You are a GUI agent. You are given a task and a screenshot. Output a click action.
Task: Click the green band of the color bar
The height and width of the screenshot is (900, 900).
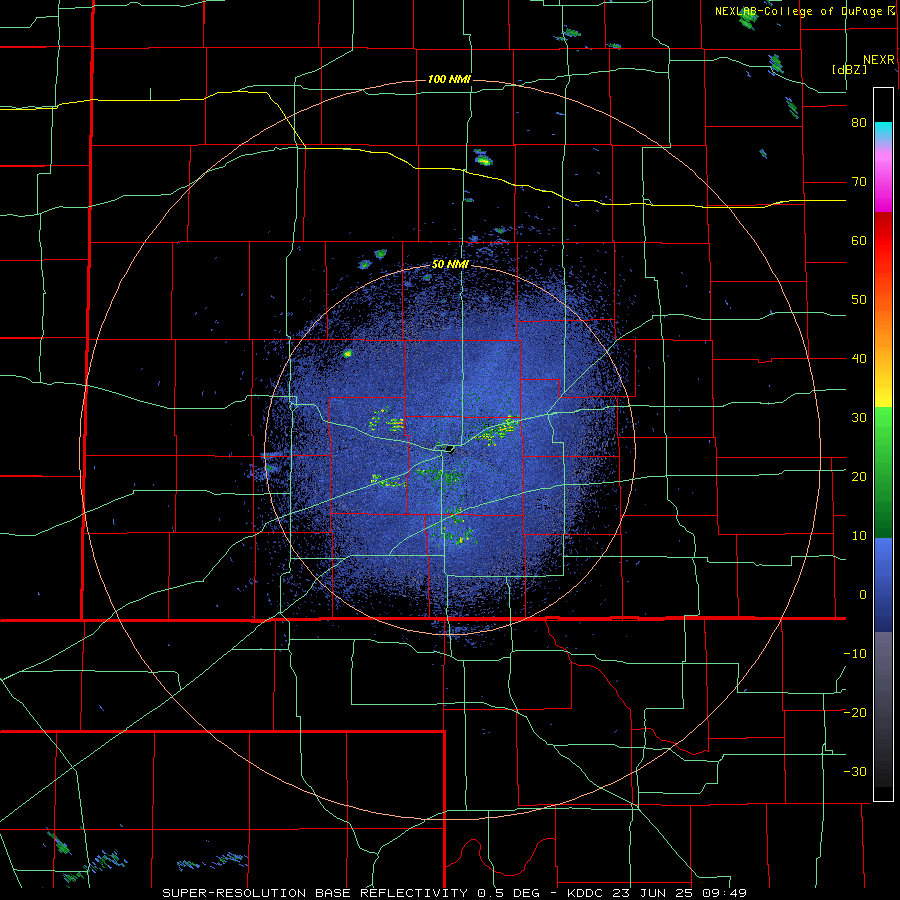tap(883, 472)
